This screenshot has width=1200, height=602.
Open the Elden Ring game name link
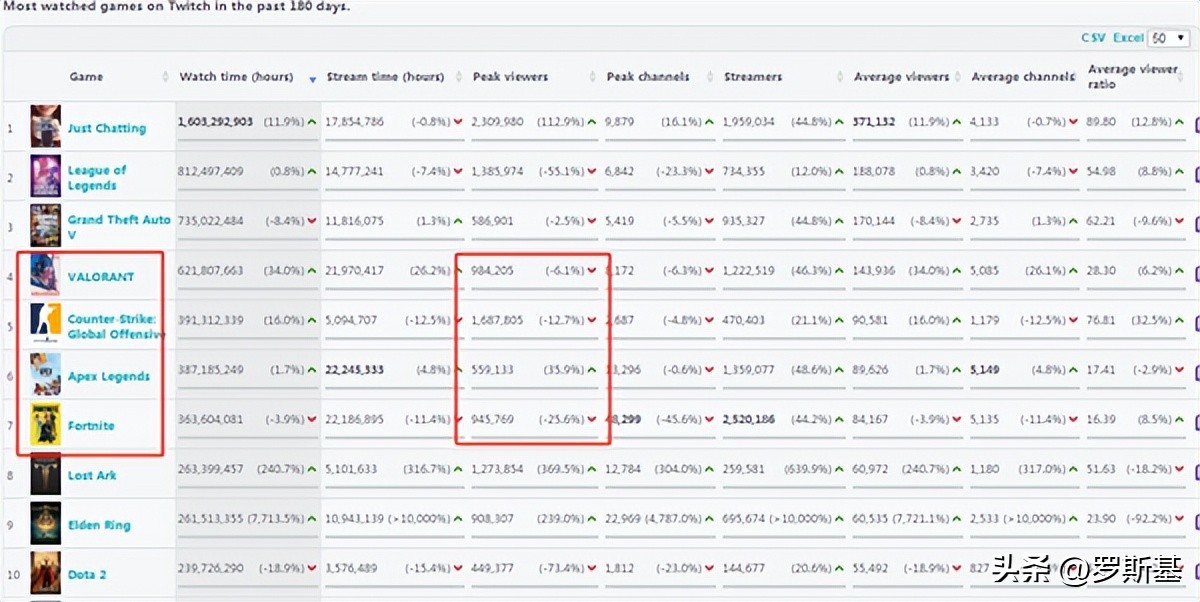click(x=99, y=525)
